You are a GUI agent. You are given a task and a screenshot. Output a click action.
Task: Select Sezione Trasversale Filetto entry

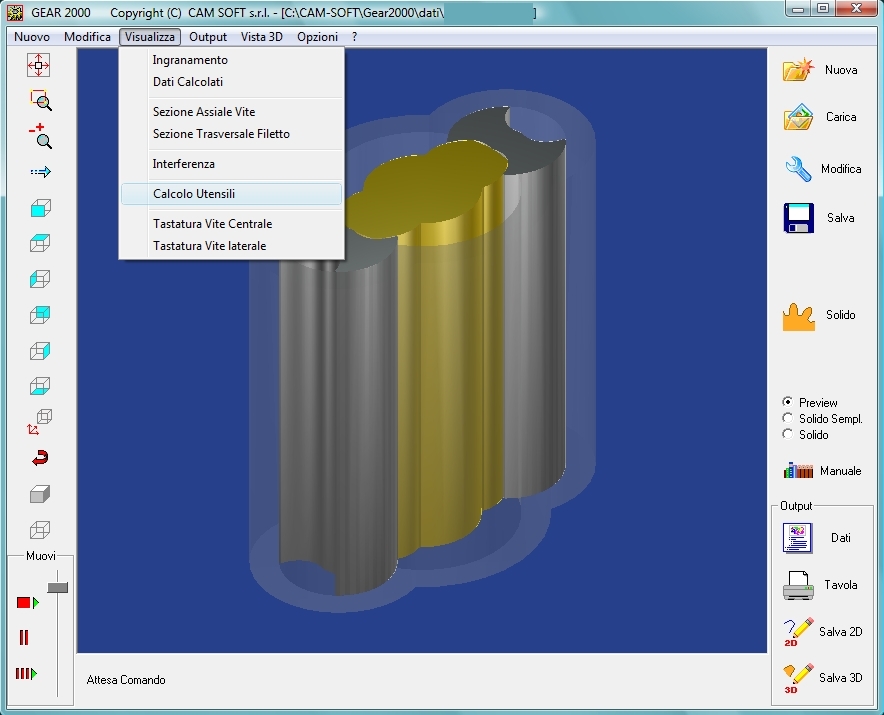[x=231, y=134]
